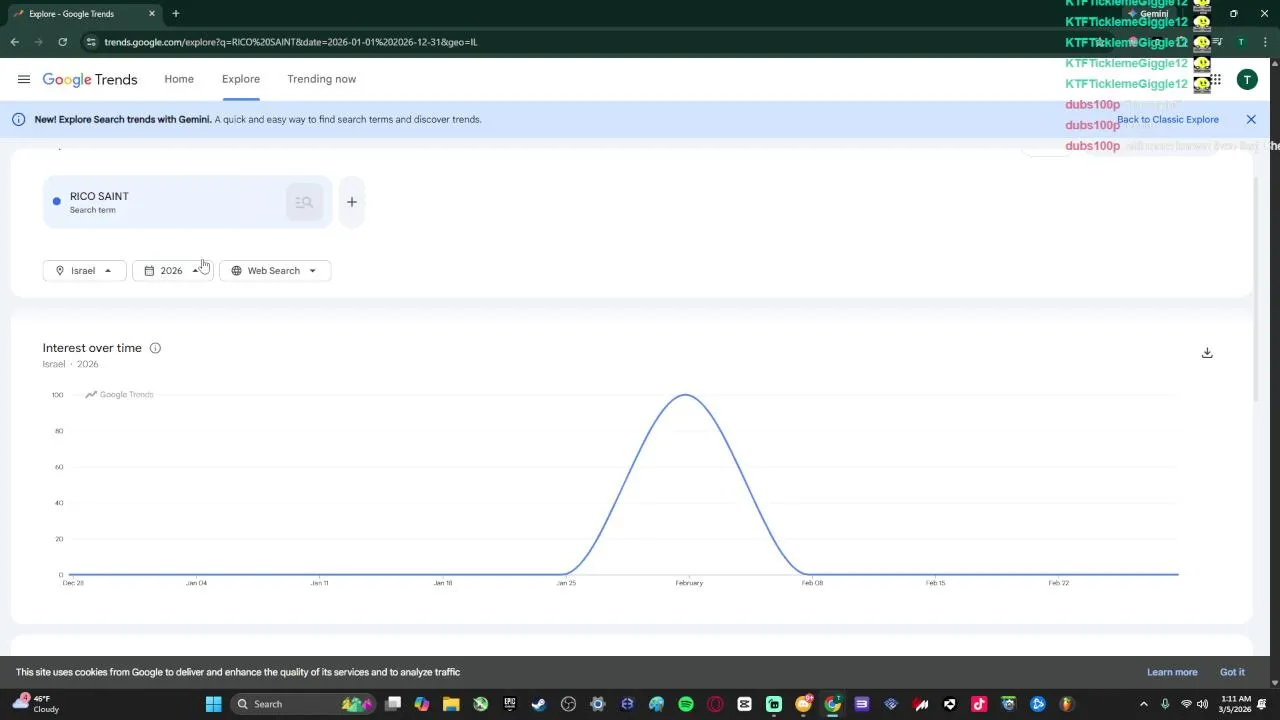Screen dimensions: 1280x720
Task: Close the Explore - Google Trends tab
Action: (x=152, y=14)
